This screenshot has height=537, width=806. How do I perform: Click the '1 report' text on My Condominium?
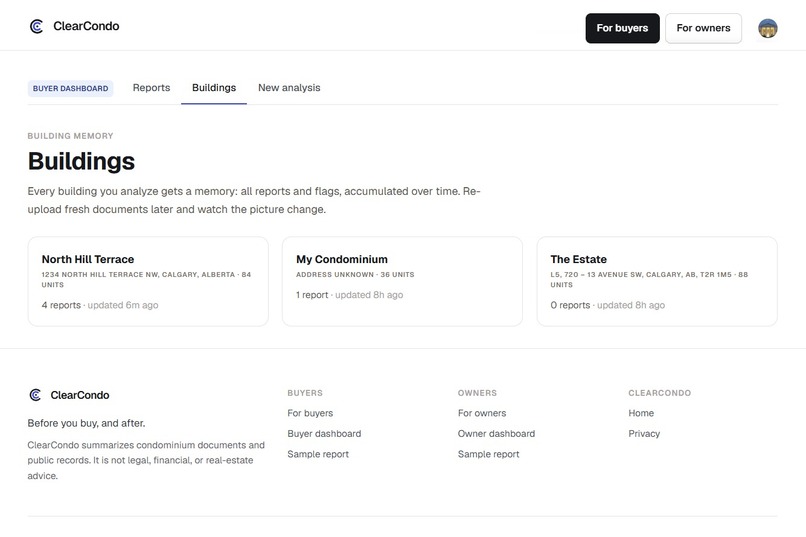pos(312,295)
